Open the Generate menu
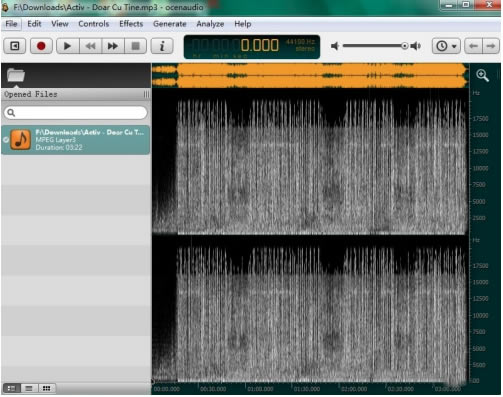Screen dimensions: 503x397 click(x=170, y=24)
